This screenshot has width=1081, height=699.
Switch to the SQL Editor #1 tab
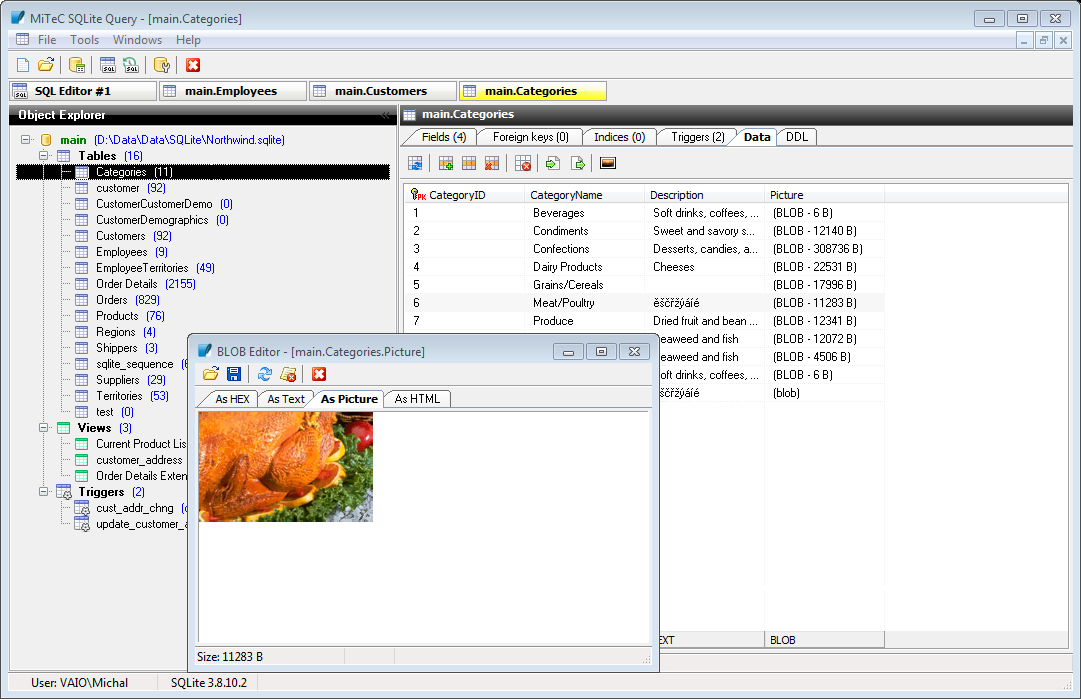pyautogui.click(x=83, y=91)
